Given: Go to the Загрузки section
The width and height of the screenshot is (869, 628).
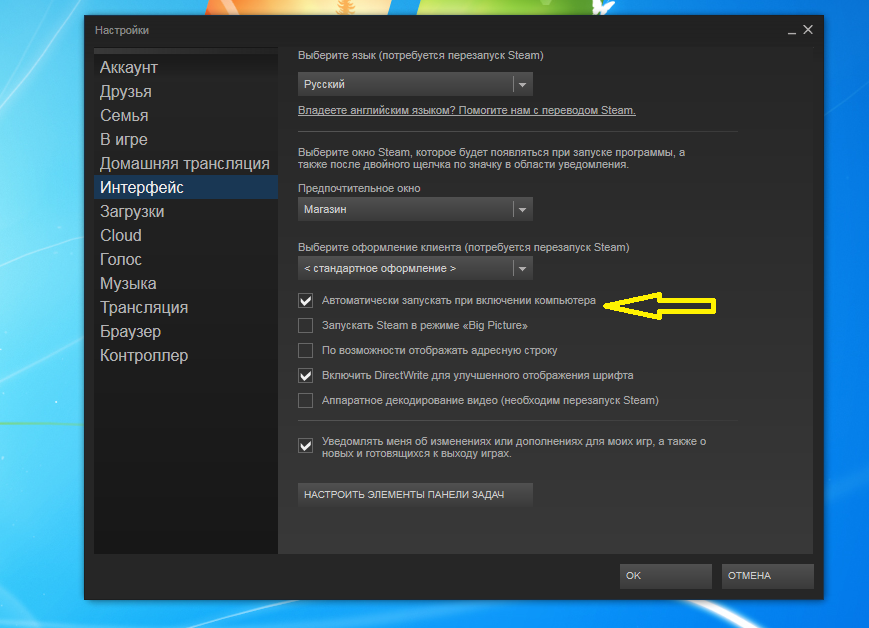Looking at the screenshot, I should pos(186,211).
